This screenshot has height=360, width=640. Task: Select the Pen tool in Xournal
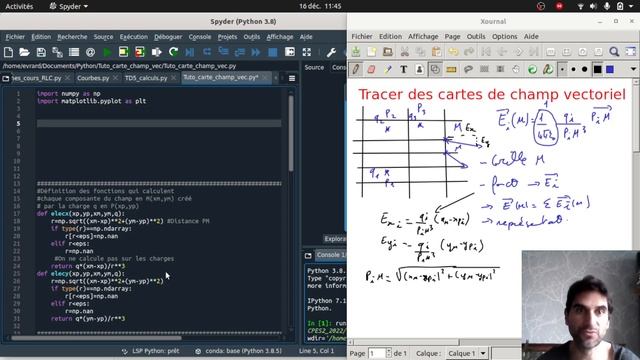tap(356, 69)
